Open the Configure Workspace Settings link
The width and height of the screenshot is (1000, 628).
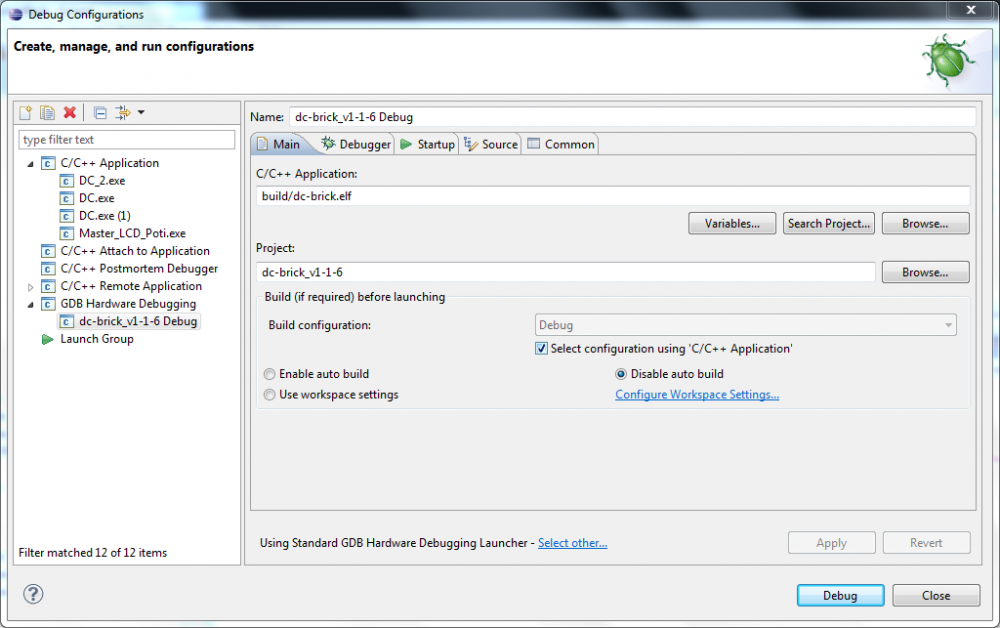697,395
